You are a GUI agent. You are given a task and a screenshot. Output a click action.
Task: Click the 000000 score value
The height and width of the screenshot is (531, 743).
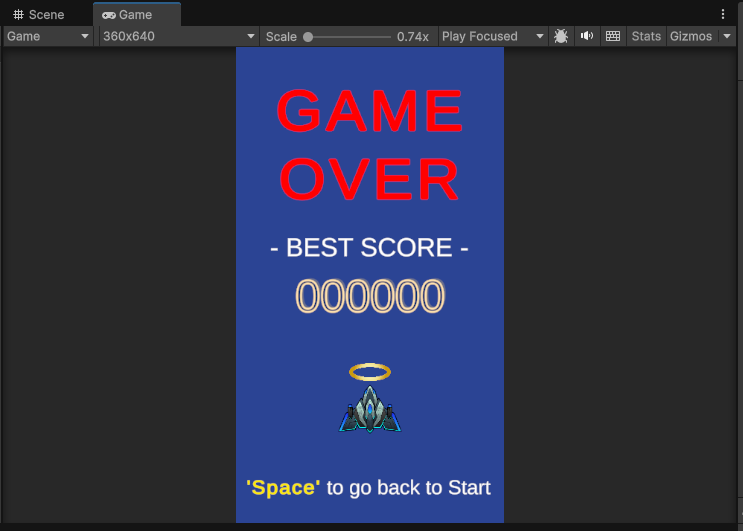pos(370,296)
